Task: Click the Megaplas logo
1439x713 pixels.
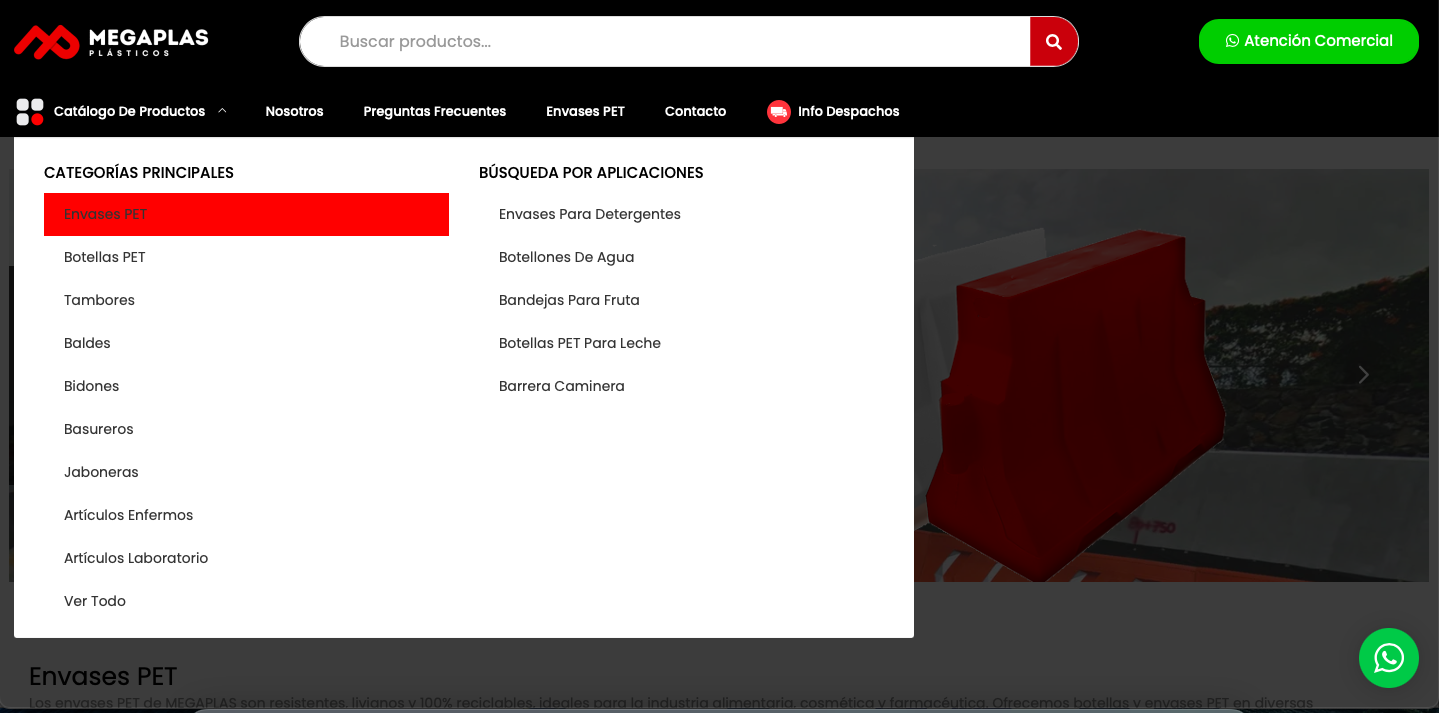Action: [x=111, y=41]
